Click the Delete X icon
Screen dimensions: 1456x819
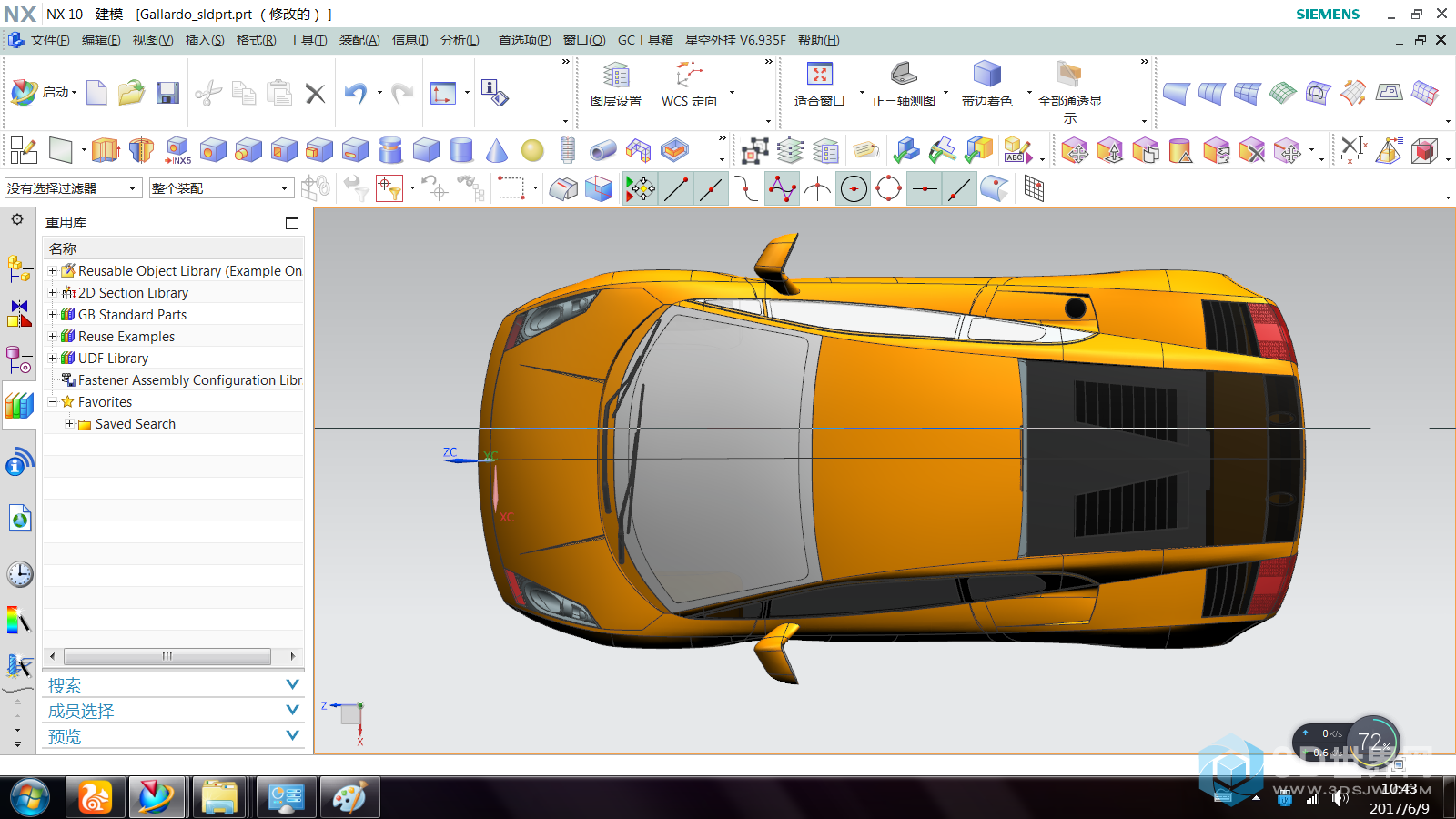(x=315, y=93)
